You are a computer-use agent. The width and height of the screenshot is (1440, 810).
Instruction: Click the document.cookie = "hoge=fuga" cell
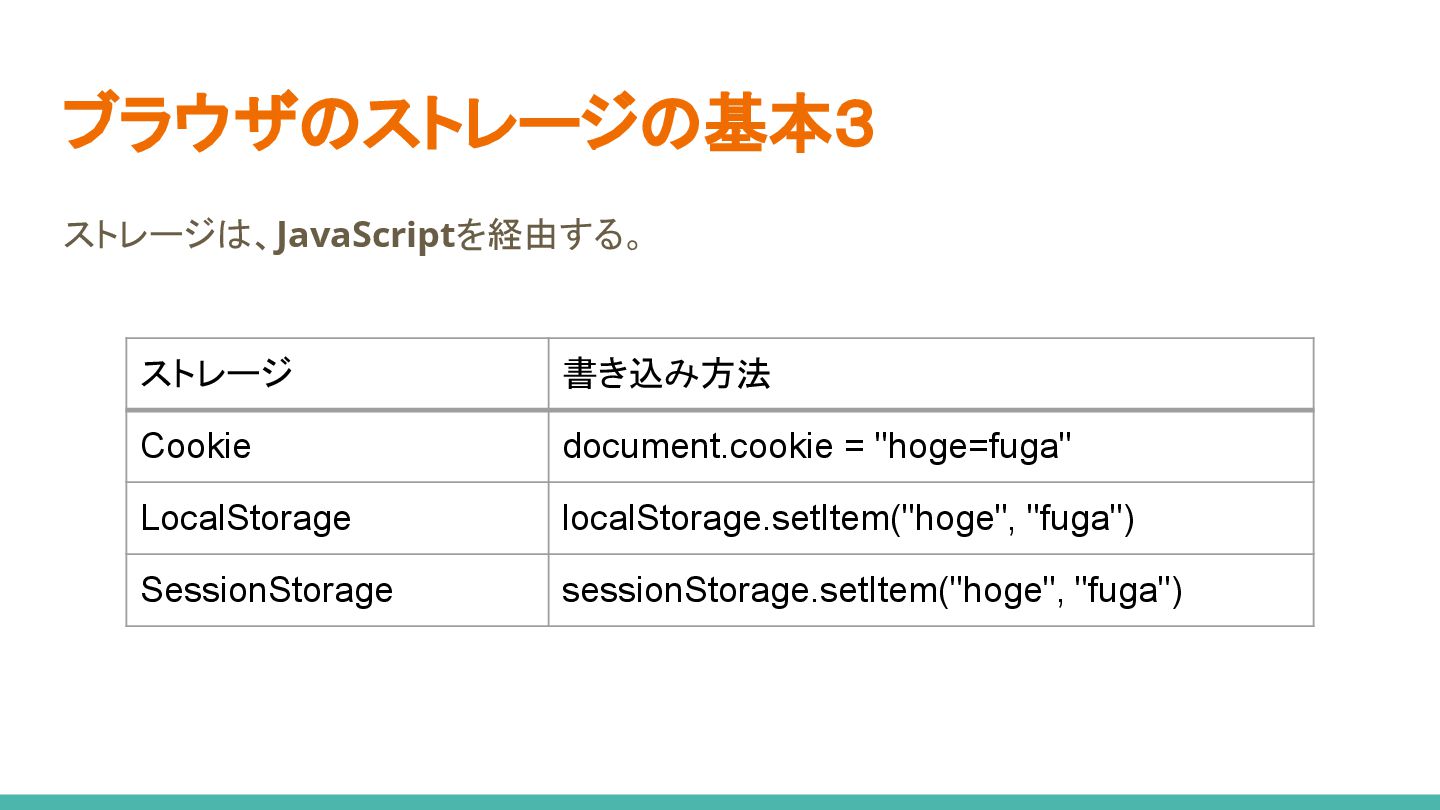930,446
